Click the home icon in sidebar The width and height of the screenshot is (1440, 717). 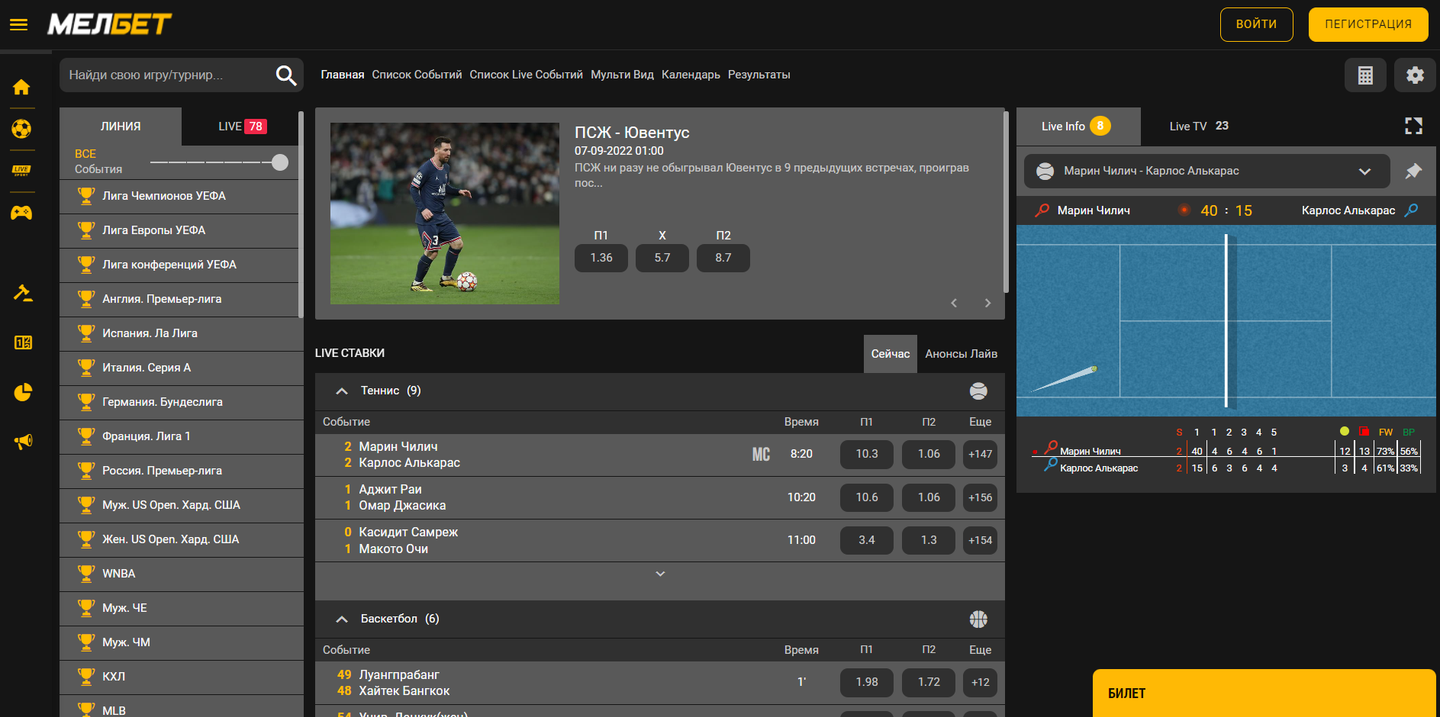click(x=21, y=87)
